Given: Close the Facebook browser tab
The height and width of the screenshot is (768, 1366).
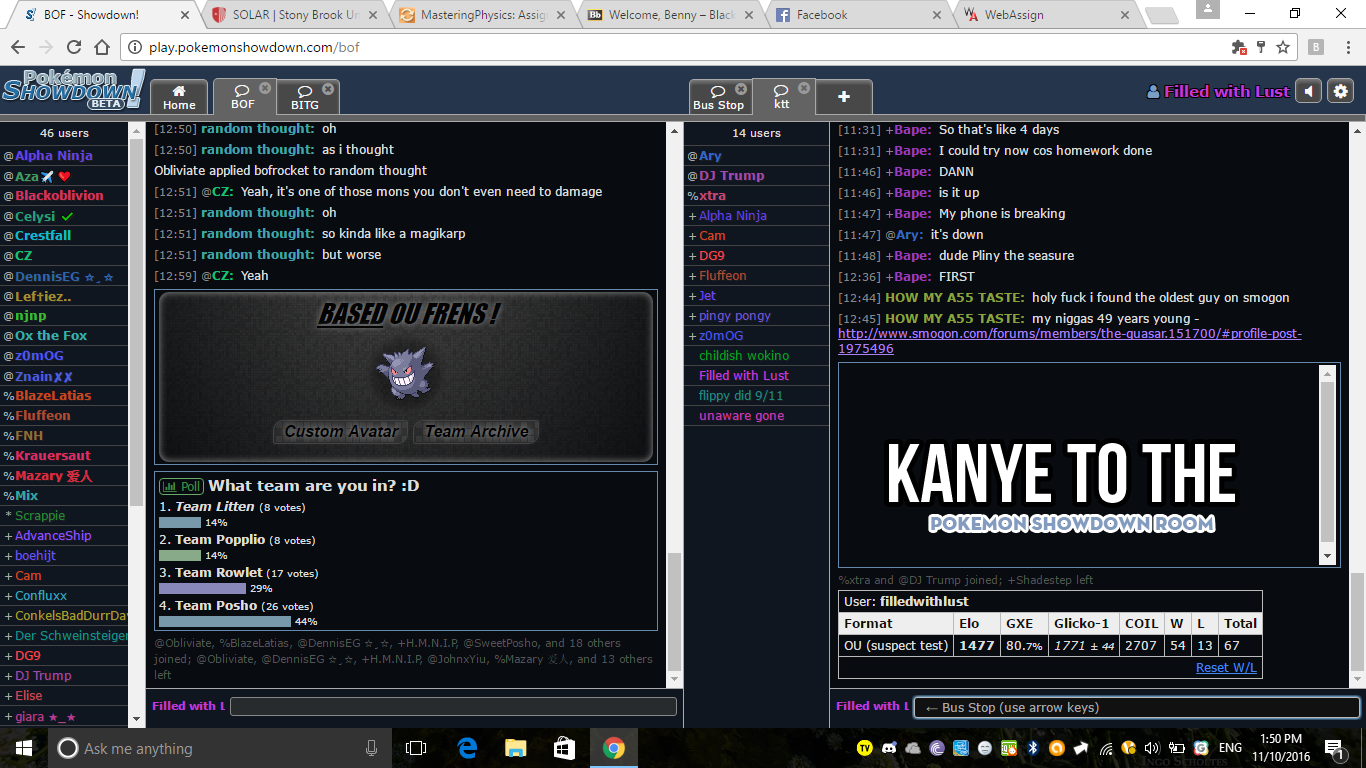Looking at the screenshot, I should [x=937, y=15].
